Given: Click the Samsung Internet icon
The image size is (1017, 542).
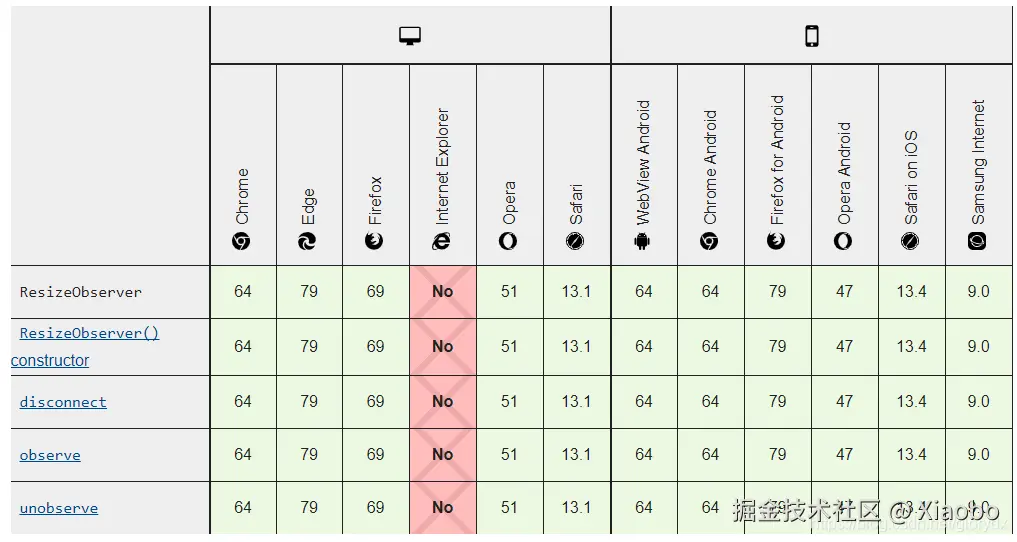Looking at the screenshot, I should coord(977,242).
